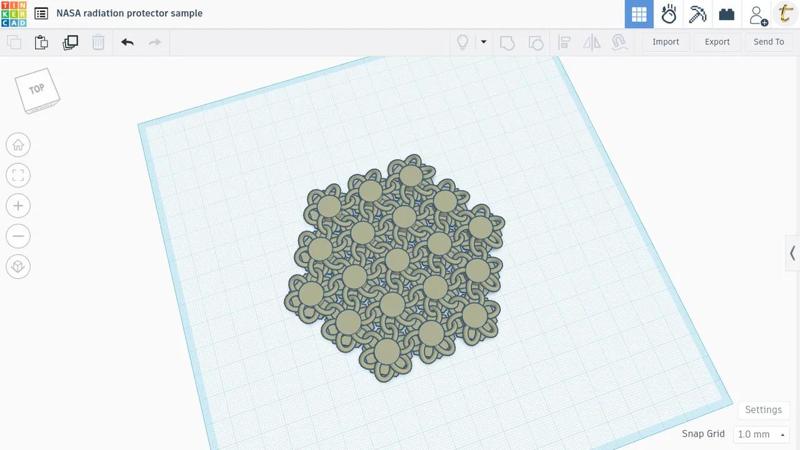Invite people with add-user icon

click(758, 15)
